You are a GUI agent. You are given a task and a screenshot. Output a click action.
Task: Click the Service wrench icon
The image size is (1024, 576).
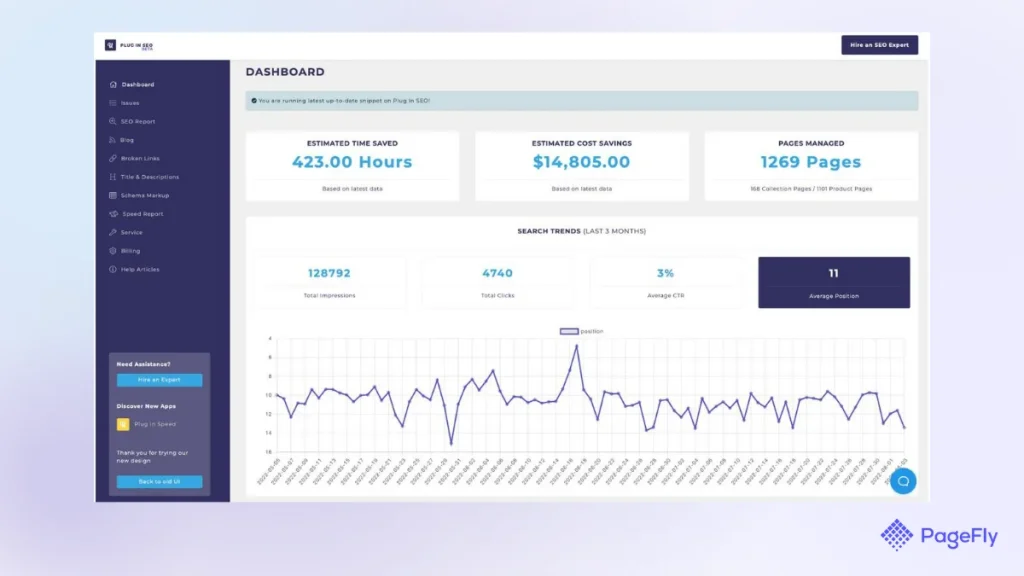113,232
